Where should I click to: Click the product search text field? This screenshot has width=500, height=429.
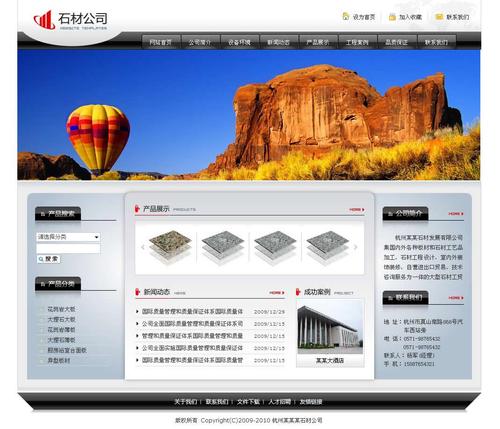(68, 248)
